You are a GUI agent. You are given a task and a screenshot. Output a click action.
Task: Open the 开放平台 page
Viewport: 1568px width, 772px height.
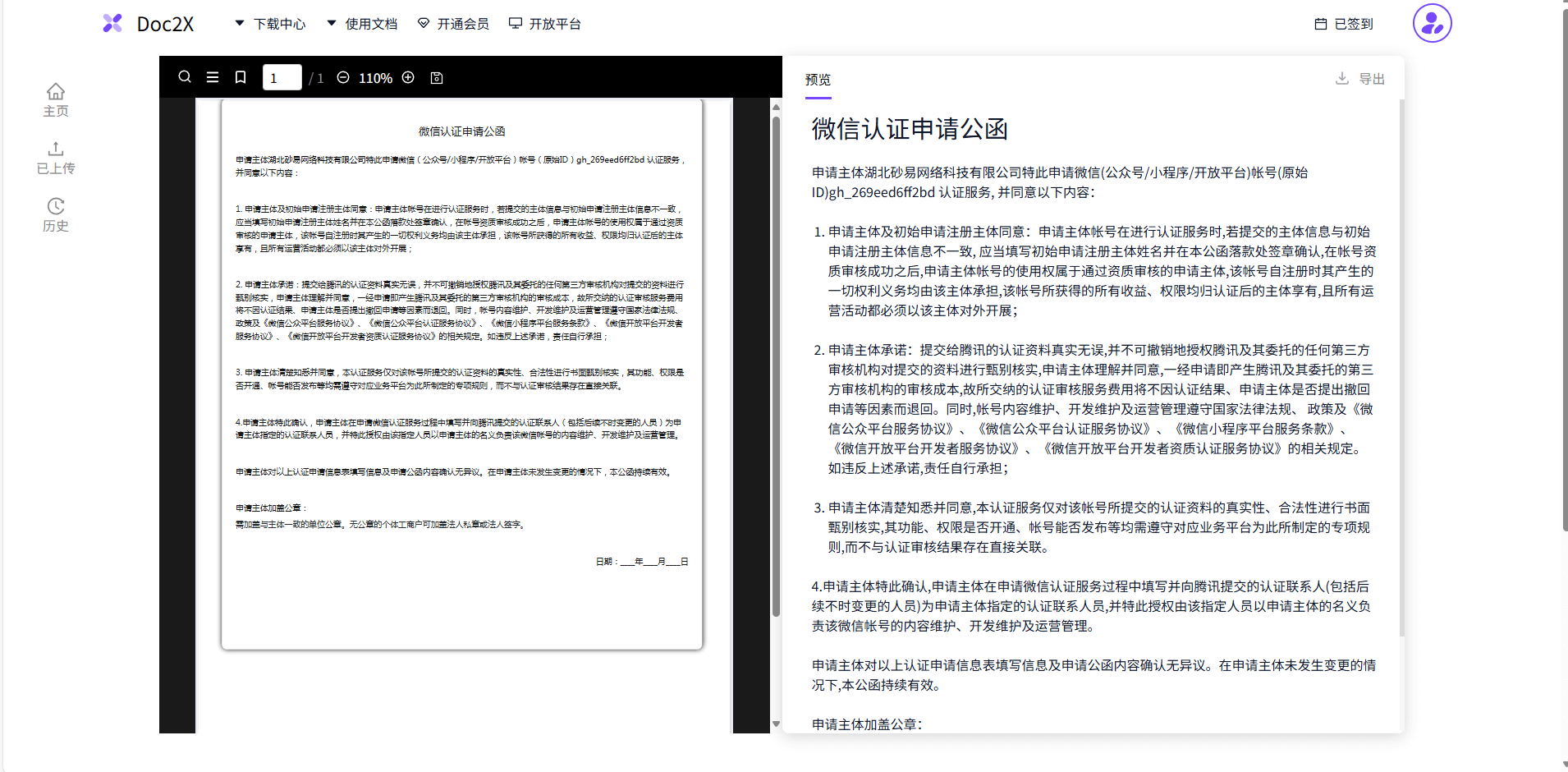(x=545, y=24)
